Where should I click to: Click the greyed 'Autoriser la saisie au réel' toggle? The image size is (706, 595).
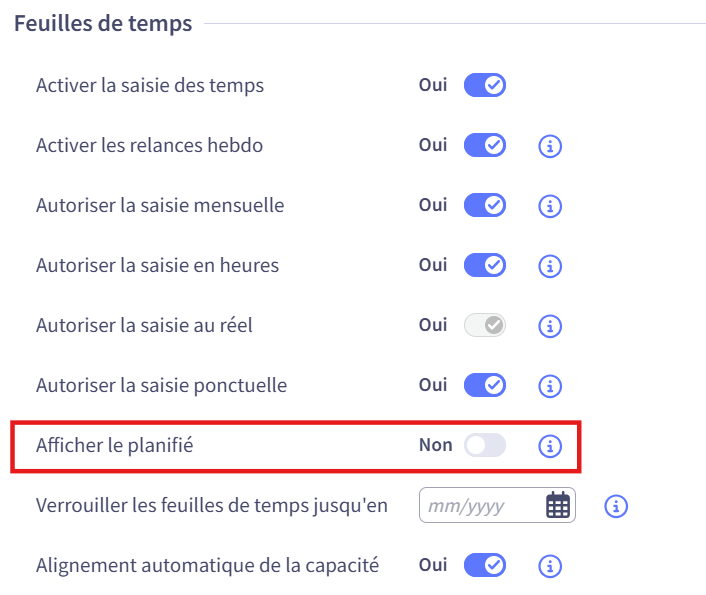click(x=485, y=326)
